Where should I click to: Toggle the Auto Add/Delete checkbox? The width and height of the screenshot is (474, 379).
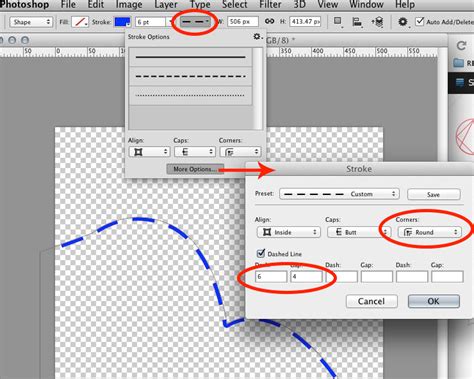420,22
